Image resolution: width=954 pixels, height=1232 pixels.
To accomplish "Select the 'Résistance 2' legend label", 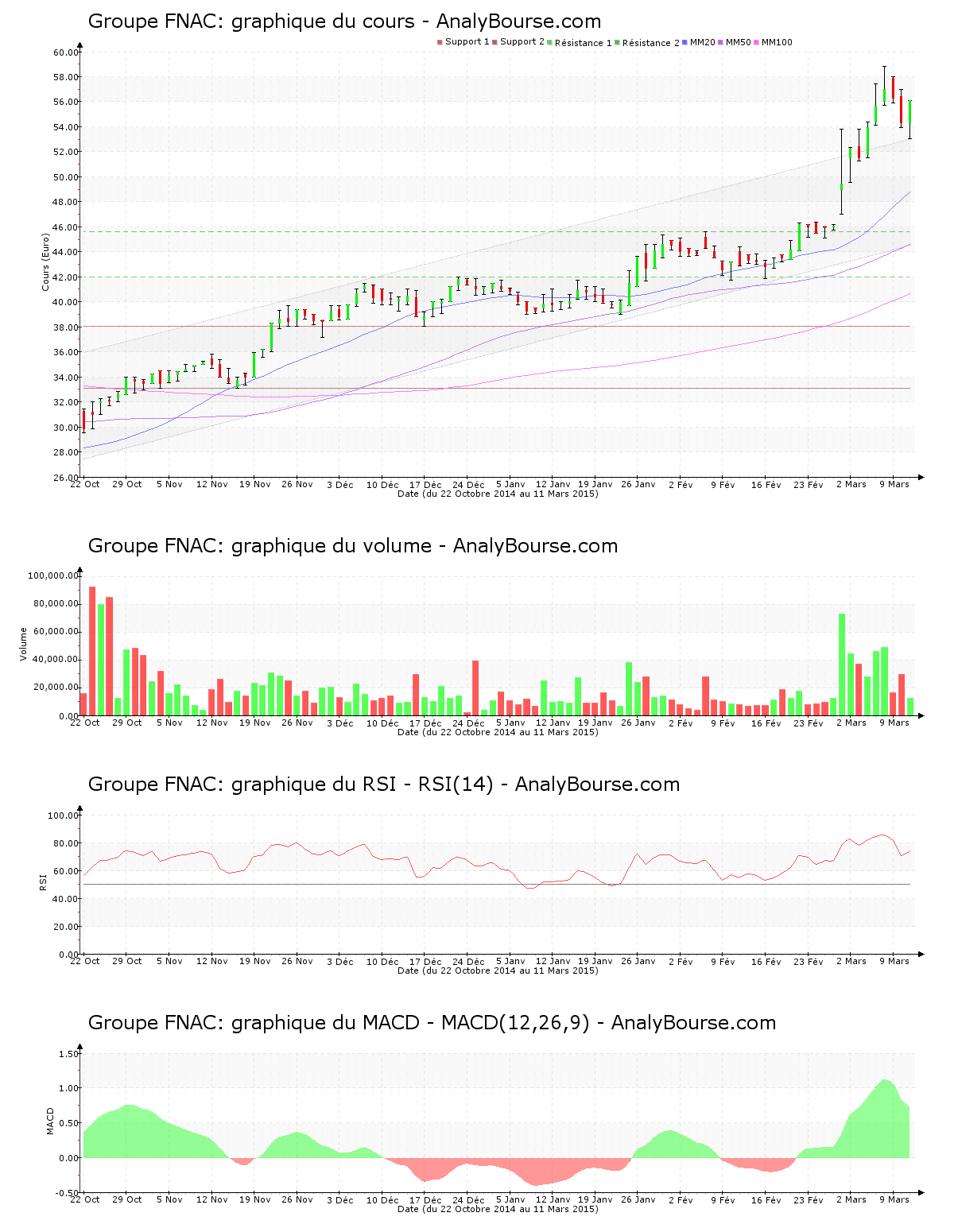I will (651, 43).
